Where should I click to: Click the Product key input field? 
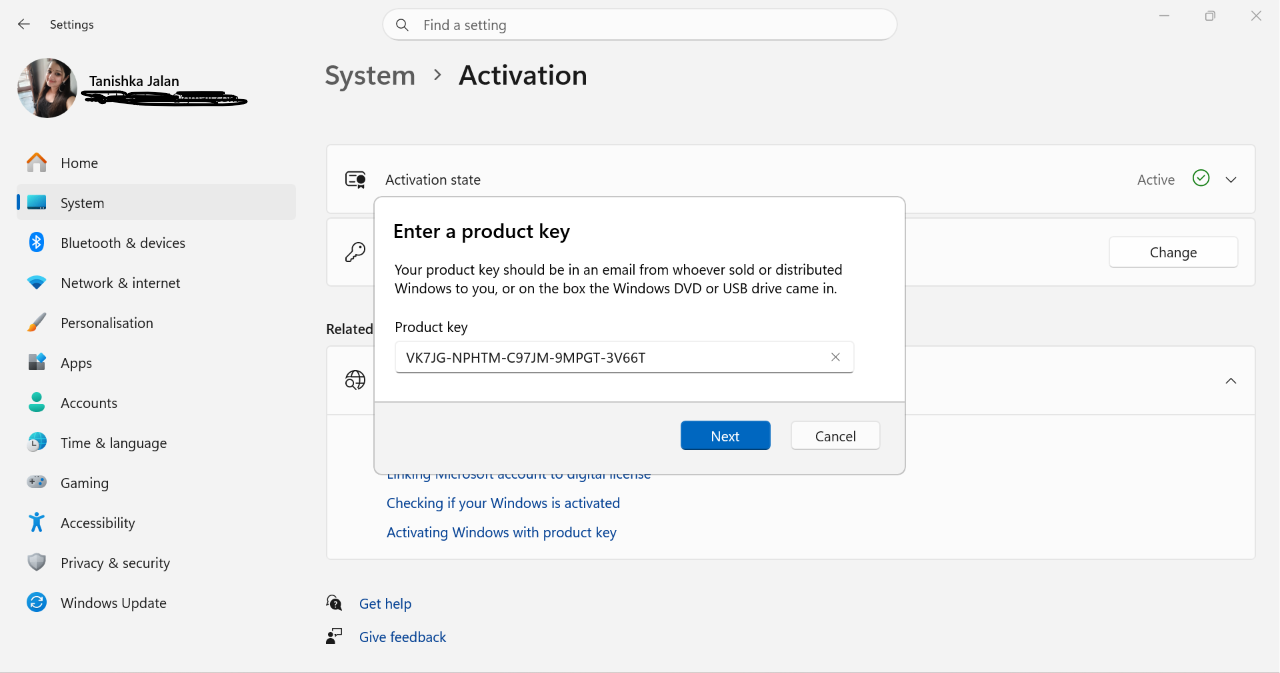[624, 357]
